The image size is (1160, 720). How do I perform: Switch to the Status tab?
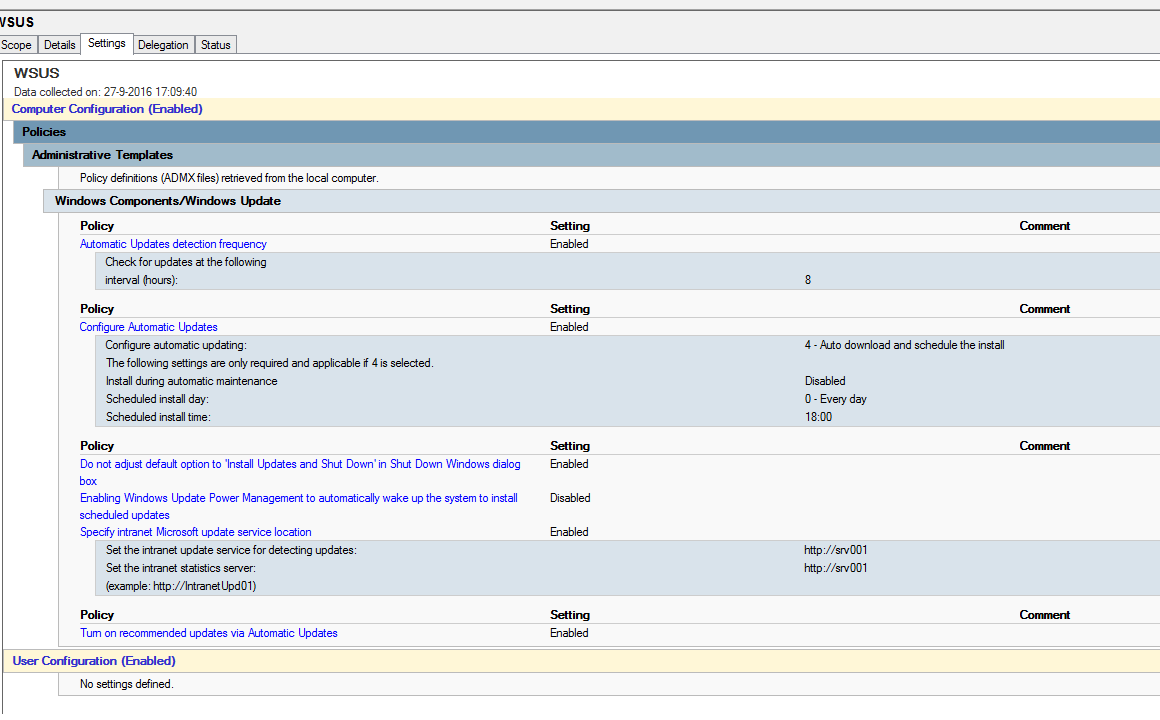[x=215, y=45]
